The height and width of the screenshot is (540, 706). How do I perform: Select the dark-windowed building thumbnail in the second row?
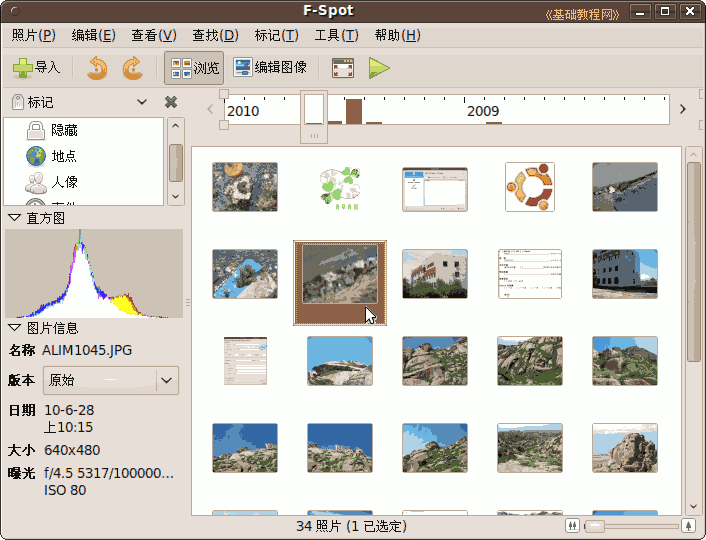pyautogui.click(x=625, y=274)
